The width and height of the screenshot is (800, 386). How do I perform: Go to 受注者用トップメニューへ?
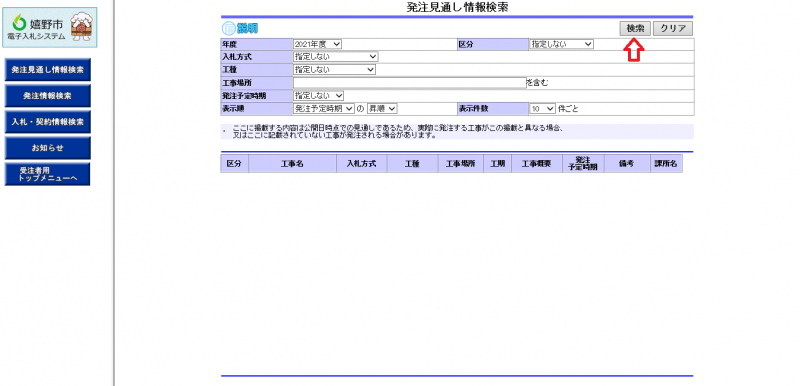[x=47, y=174]
